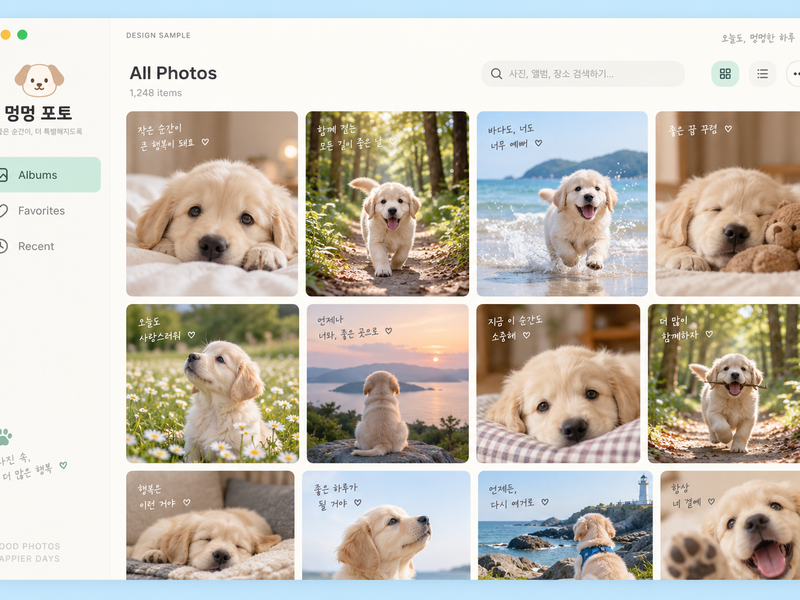
Task: Open the Albums section
Action: [50, 175]
